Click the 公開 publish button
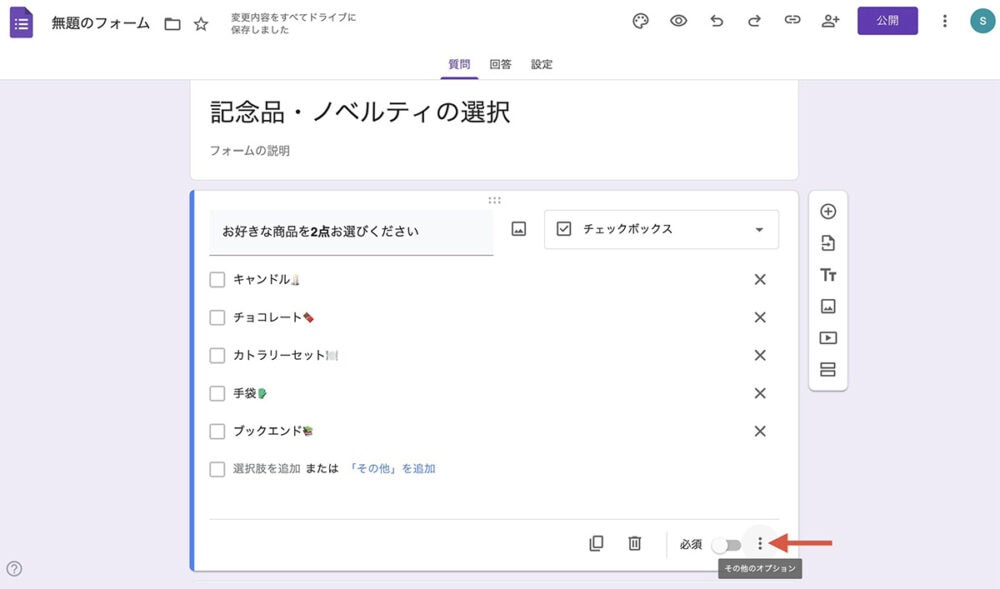 888,20
